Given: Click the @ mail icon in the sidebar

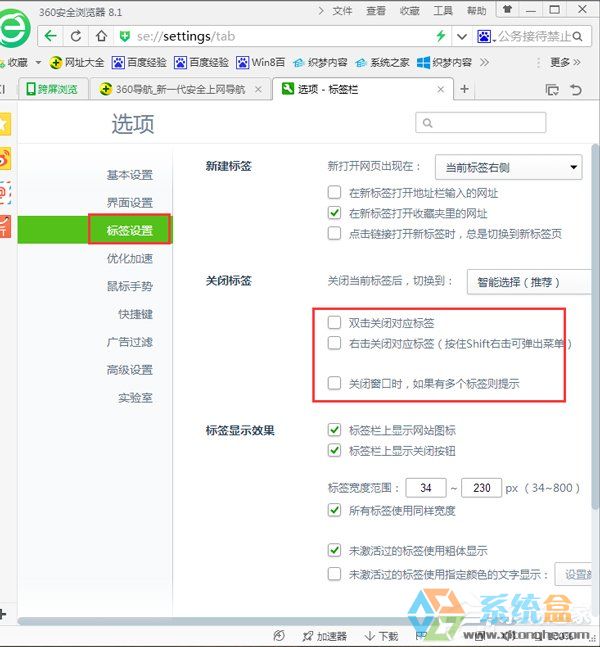Looking at the screenshot, I should pyautogui.click(x=5, y=193).
